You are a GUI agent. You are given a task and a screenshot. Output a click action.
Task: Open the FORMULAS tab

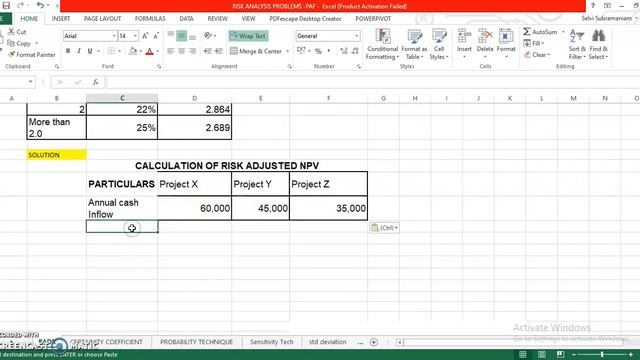150,18
